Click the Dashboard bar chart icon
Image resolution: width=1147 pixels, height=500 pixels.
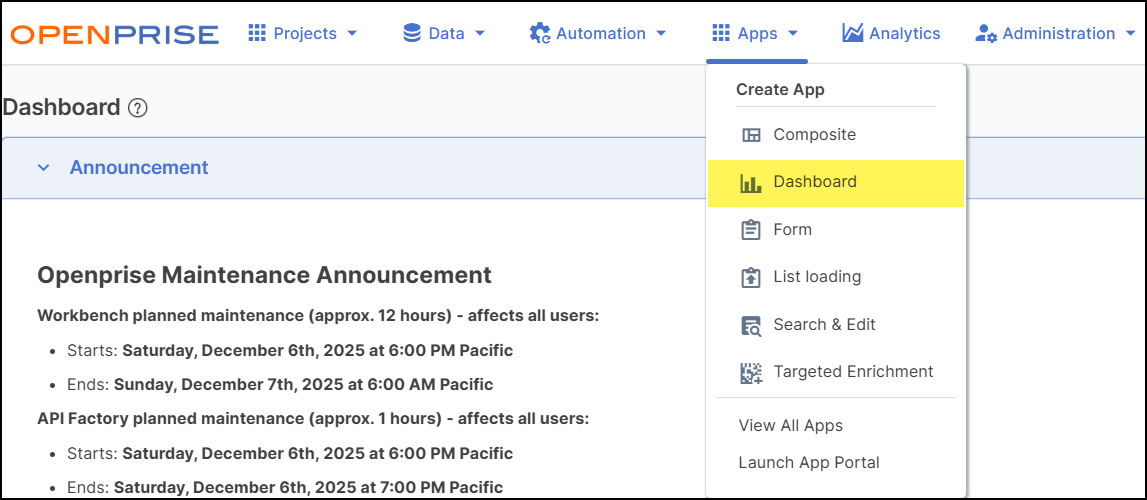click(751, 183)
